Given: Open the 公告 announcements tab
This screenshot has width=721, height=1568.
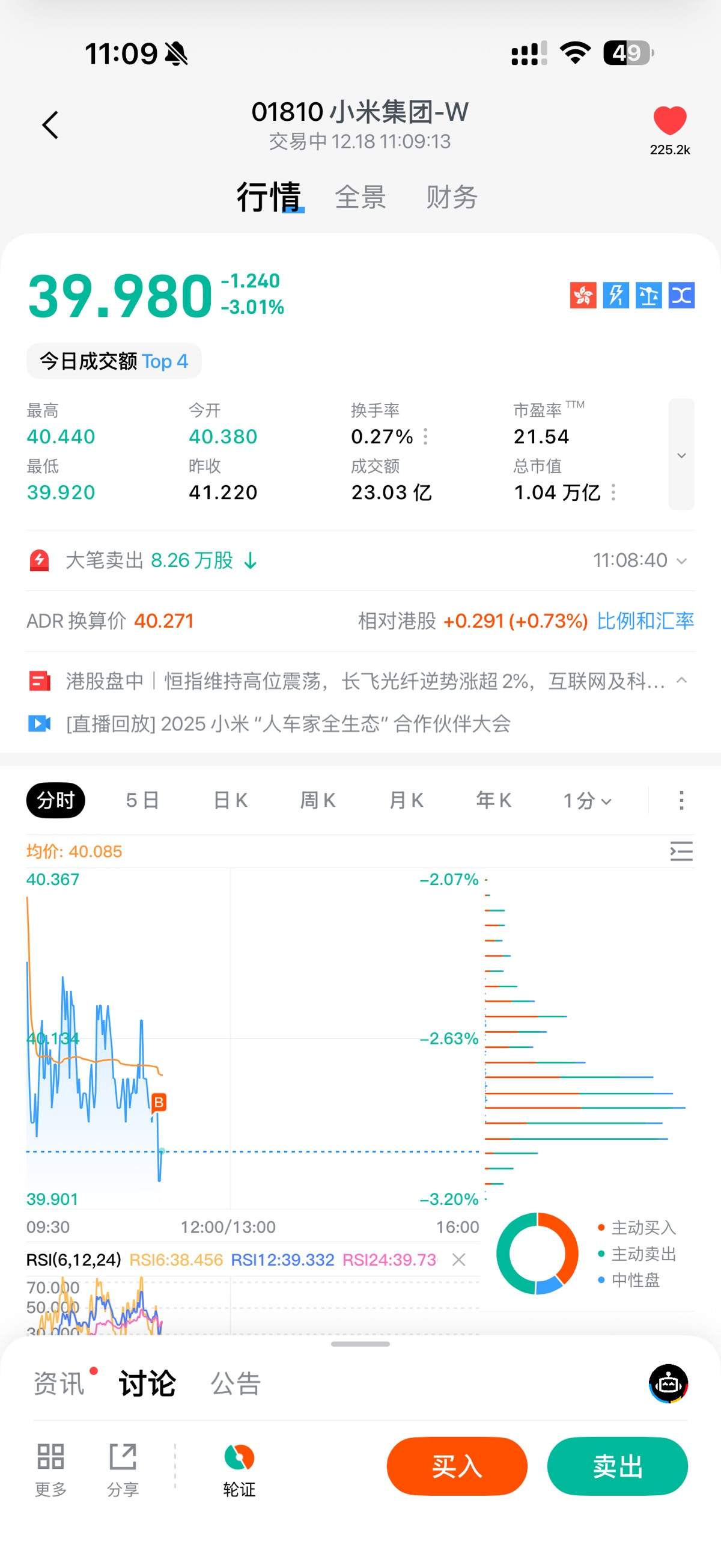Looking at the screenshot, I should pyautogui.click(x=236, y=1383).
